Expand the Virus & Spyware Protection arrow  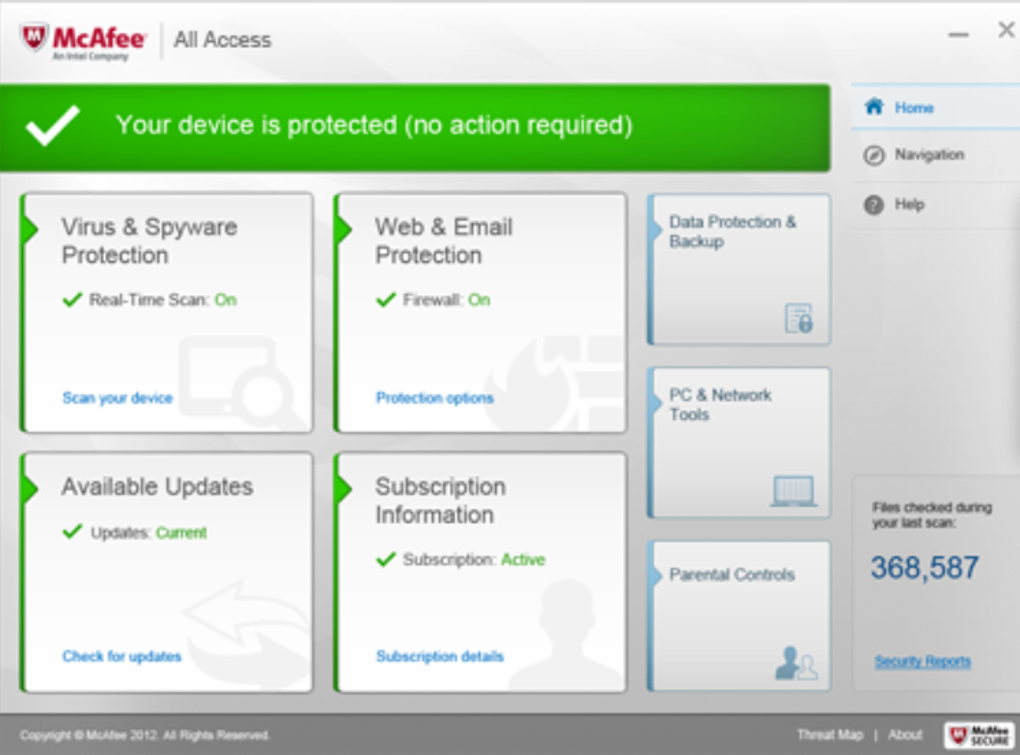click(30, 229)
